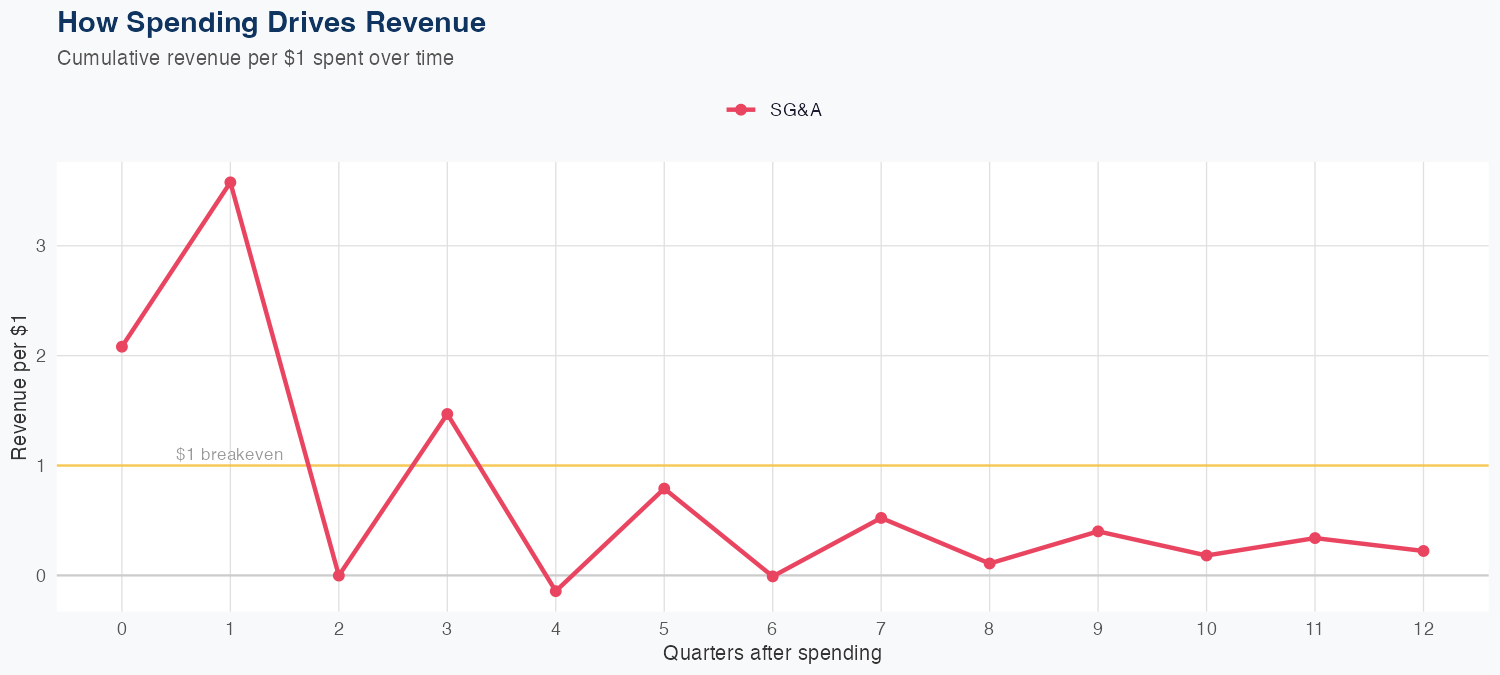Click the final data point at quarter 12
This screenshot has height=675, width=1500.
click(1423, 551)
